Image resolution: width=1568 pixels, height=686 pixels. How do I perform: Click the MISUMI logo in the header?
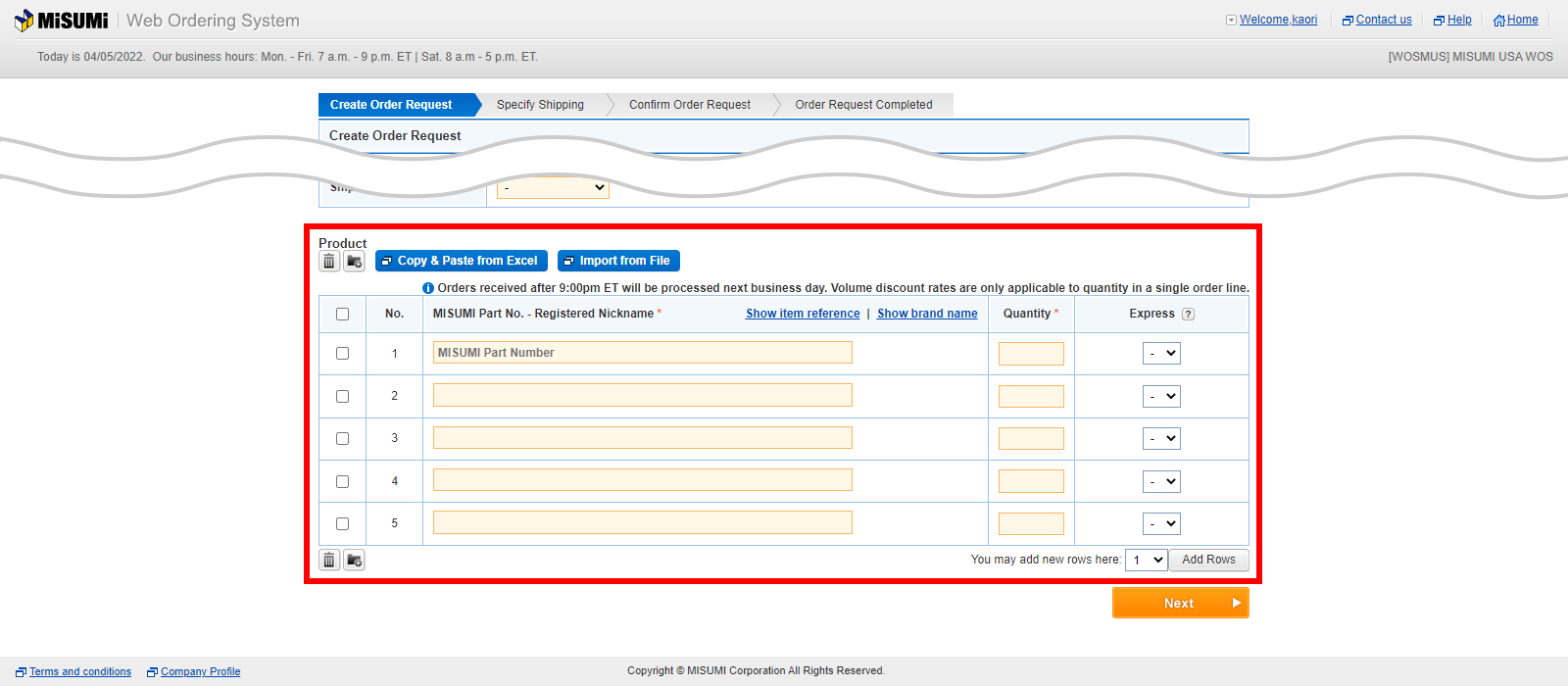point(61,21)
